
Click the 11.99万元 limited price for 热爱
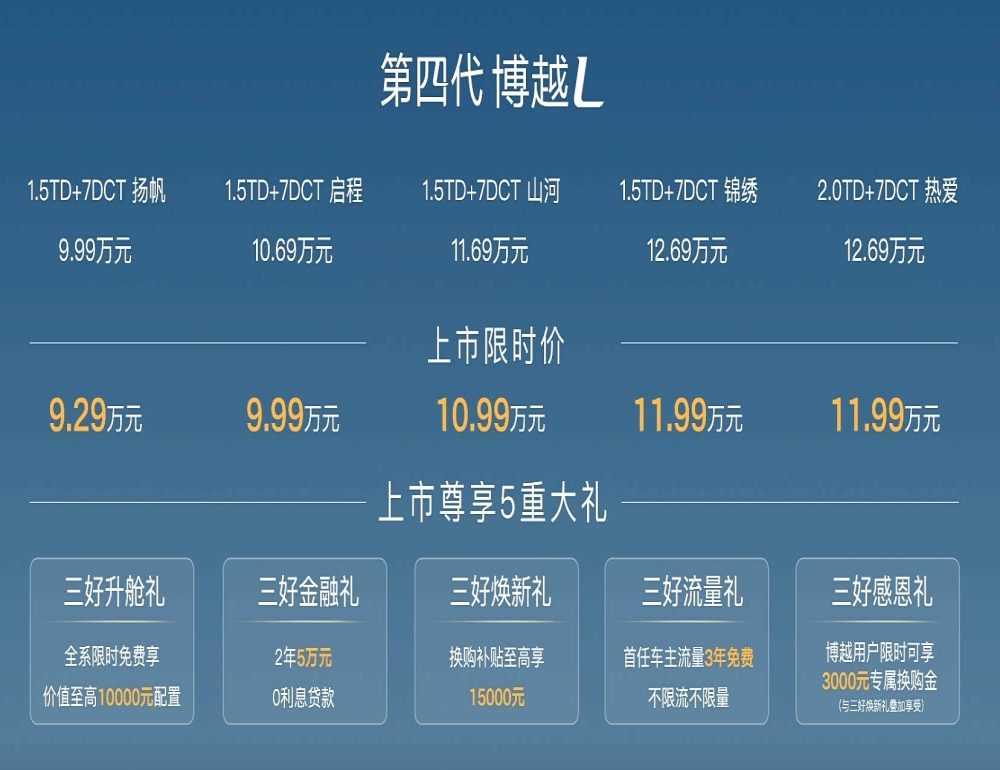pyautogui.click(x=885, y=415)
